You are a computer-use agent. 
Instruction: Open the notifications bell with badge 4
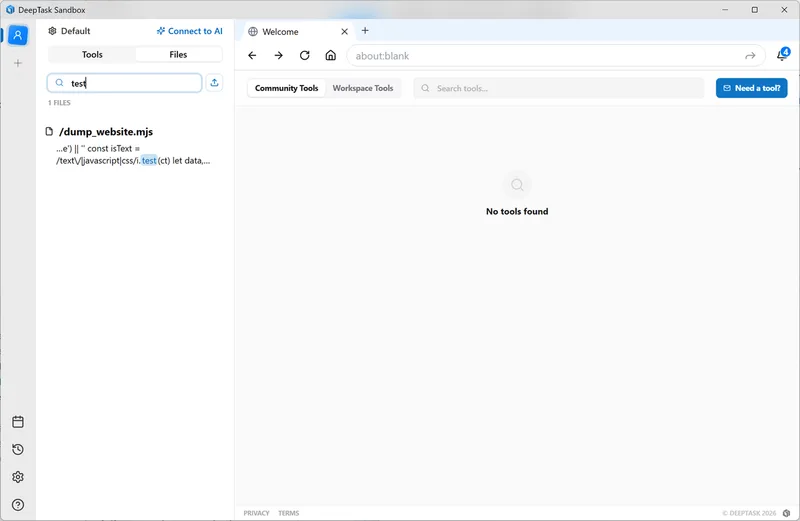pos(782,56)
